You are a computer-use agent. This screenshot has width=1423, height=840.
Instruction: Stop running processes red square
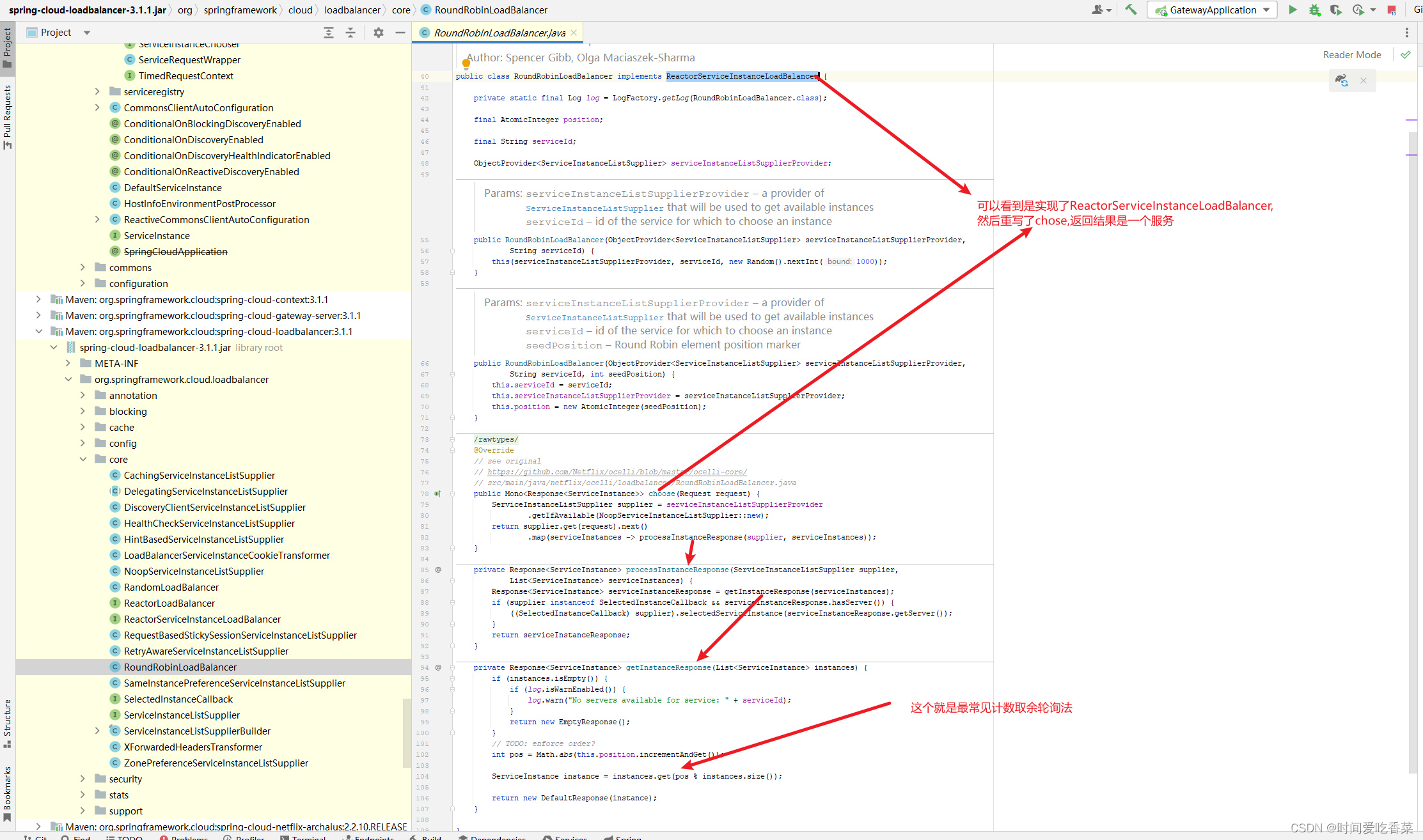pos(1392,10)
